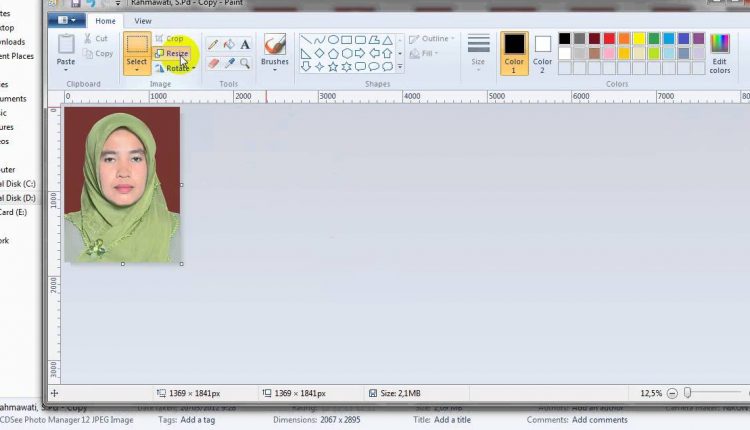Expand the Paste options arrow
This screenshot has width=750, height=430.
[66, 70]
